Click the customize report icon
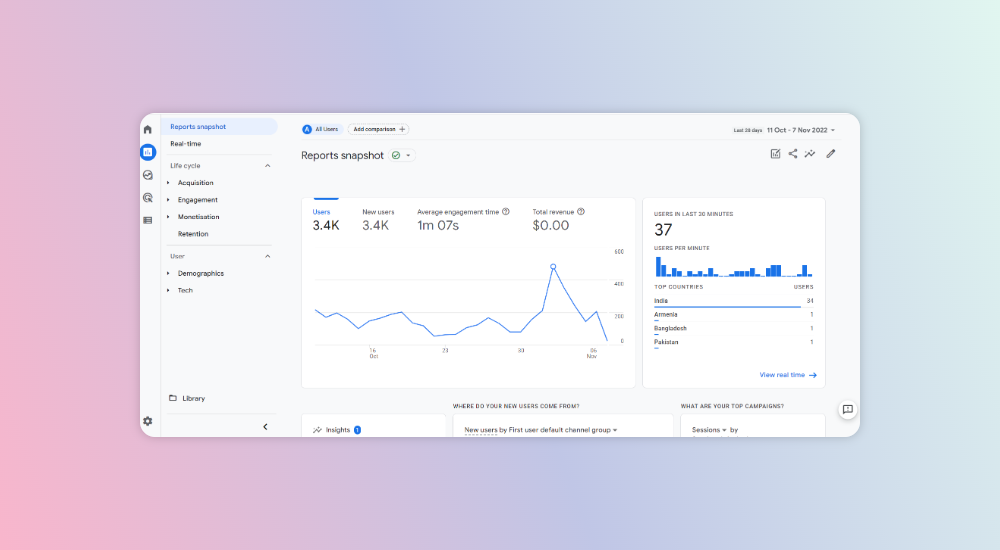The height and width of the screenshot is (550, 1000). [x=776, y=154]
